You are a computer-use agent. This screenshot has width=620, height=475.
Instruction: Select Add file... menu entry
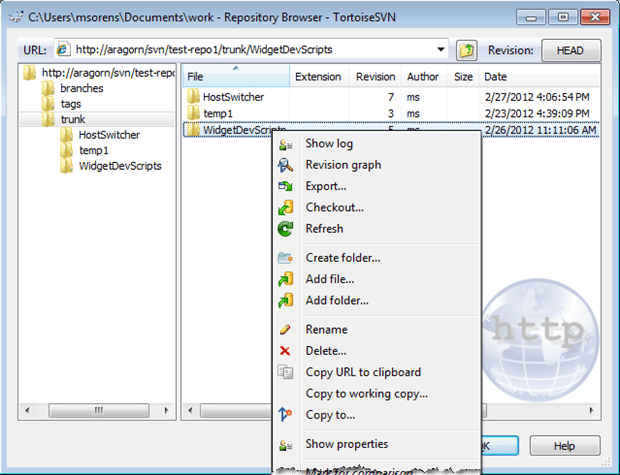pyautogui.click(x=330, y=280)
